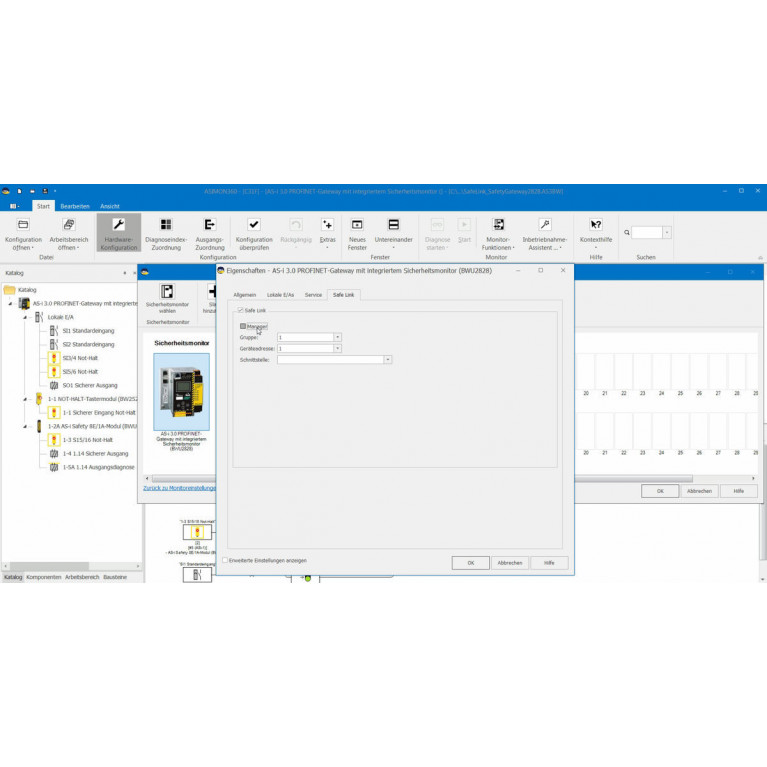Select the Safe Link tab
767x767 pixels.
(x=343, y=294)
